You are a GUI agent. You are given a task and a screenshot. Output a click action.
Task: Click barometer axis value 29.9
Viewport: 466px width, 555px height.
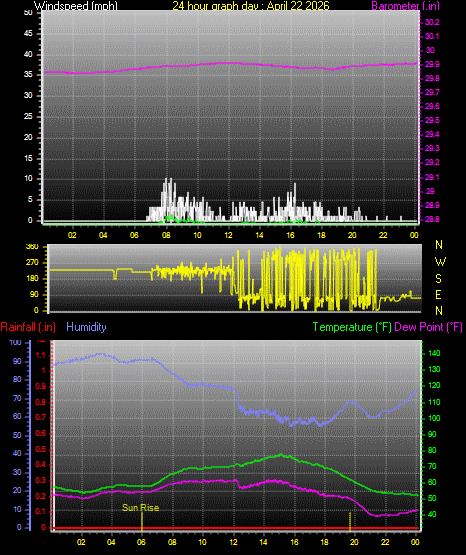432,64
